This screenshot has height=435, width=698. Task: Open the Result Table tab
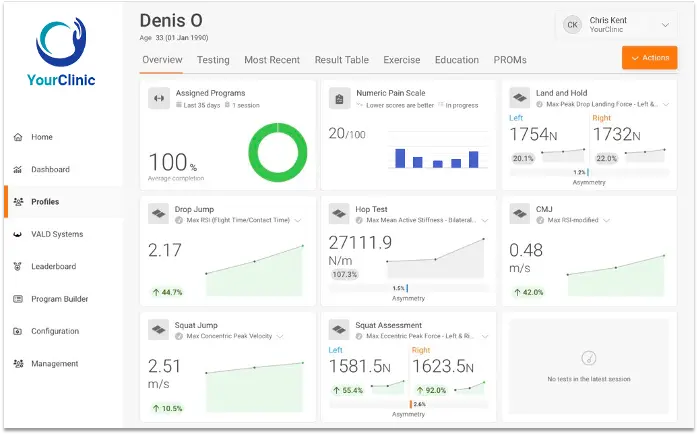[x=341, y=60]
